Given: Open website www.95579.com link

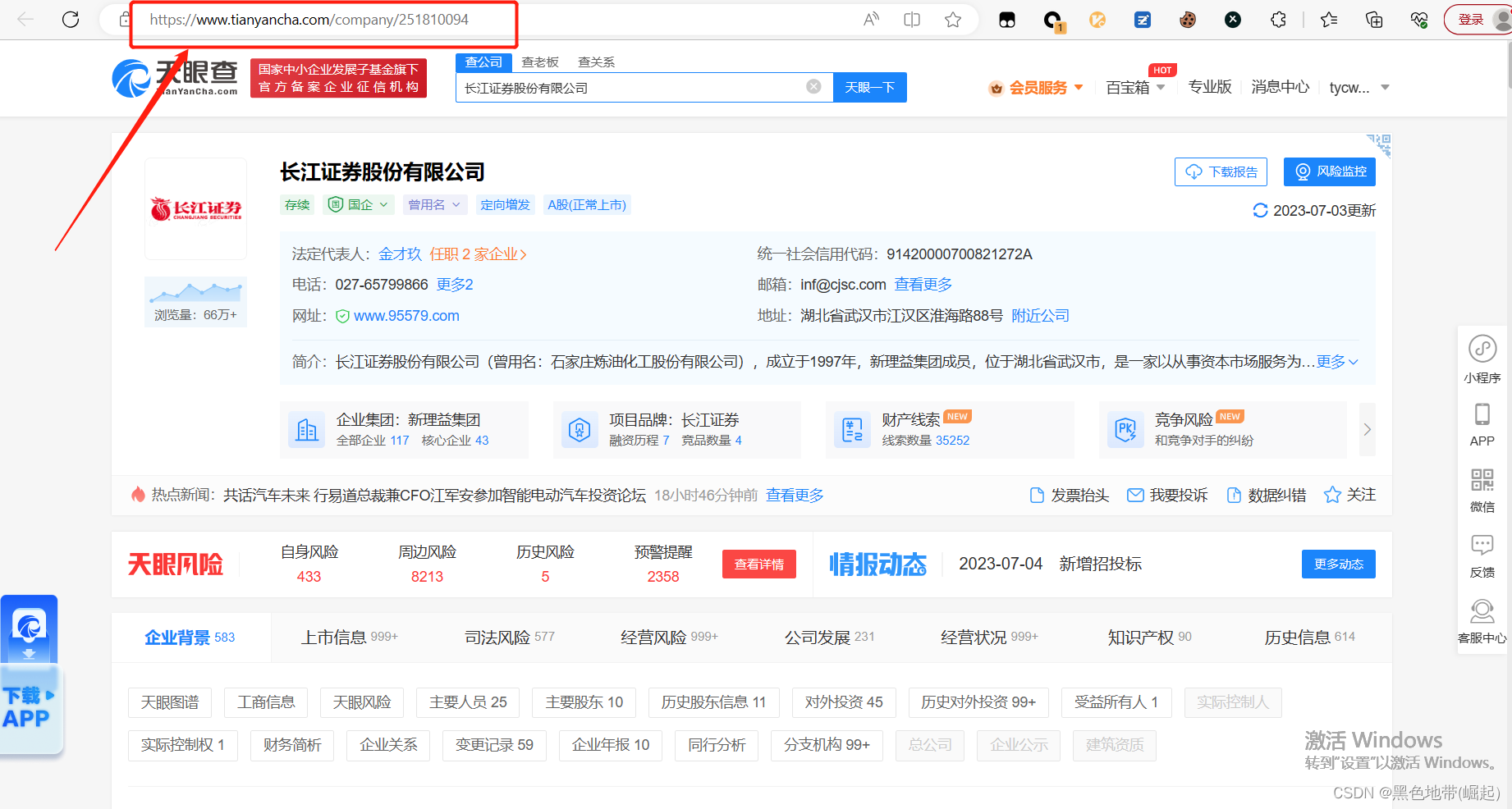Looking at the screenshot, I should [406, 316].
